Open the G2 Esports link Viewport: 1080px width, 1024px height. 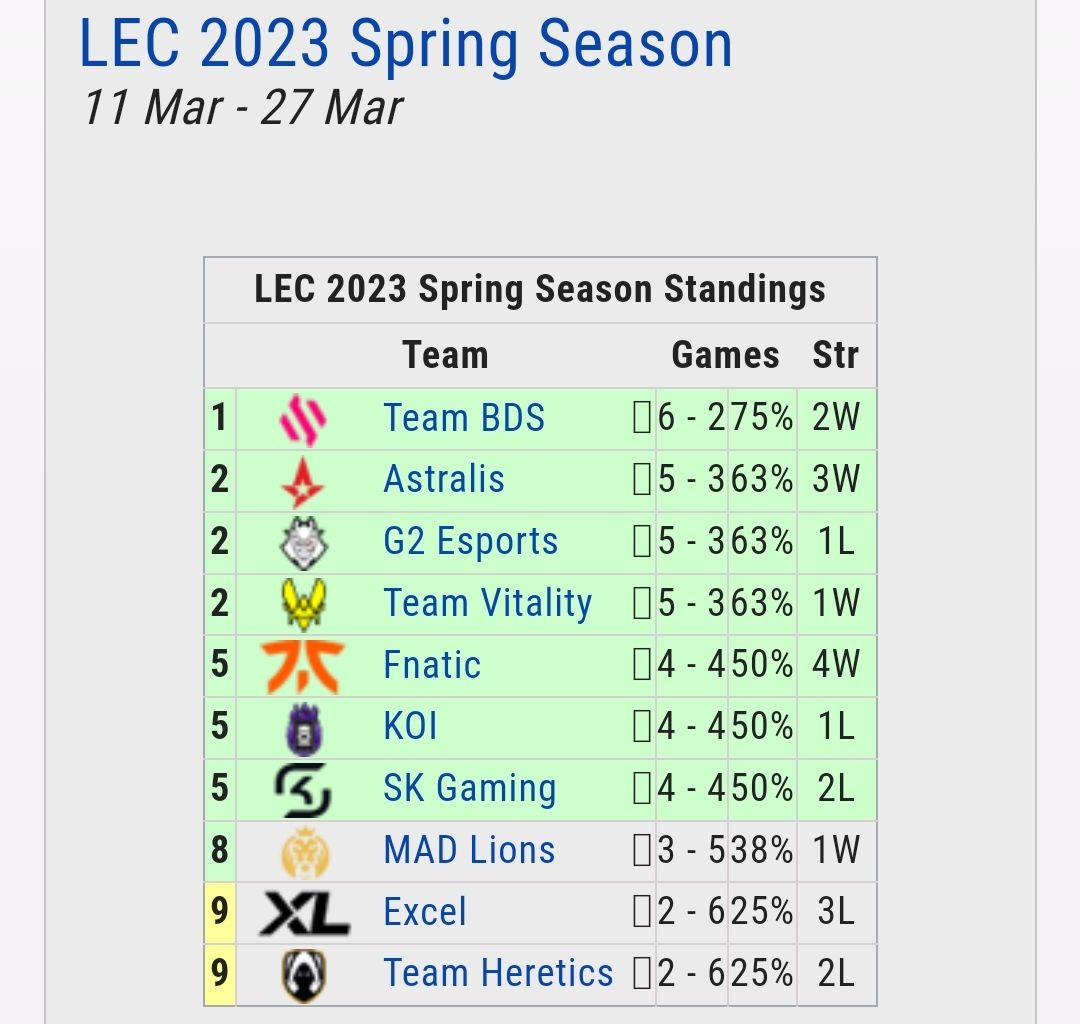point(470,542)
